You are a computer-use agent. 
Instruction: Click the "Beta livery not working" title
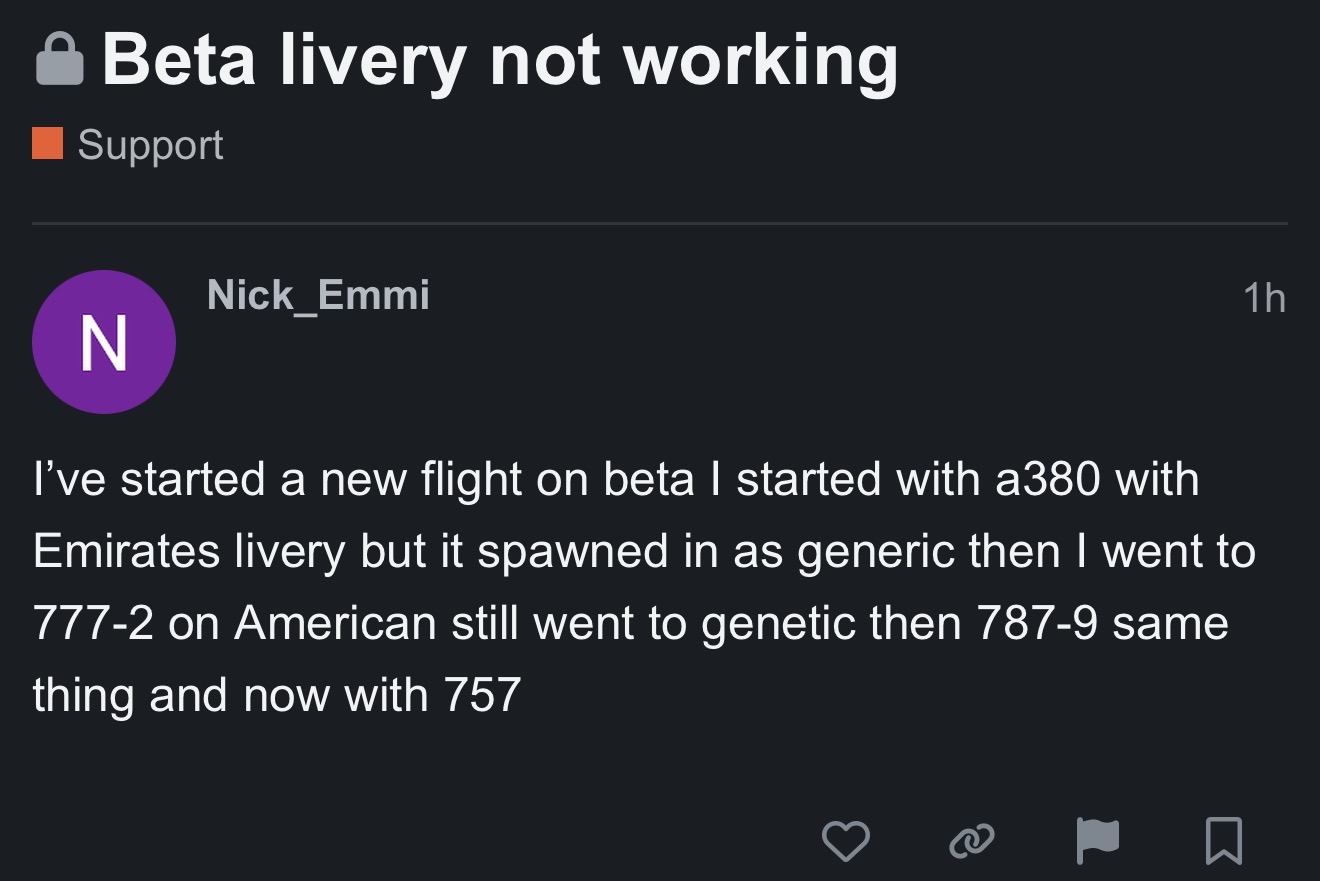point(500,60)
